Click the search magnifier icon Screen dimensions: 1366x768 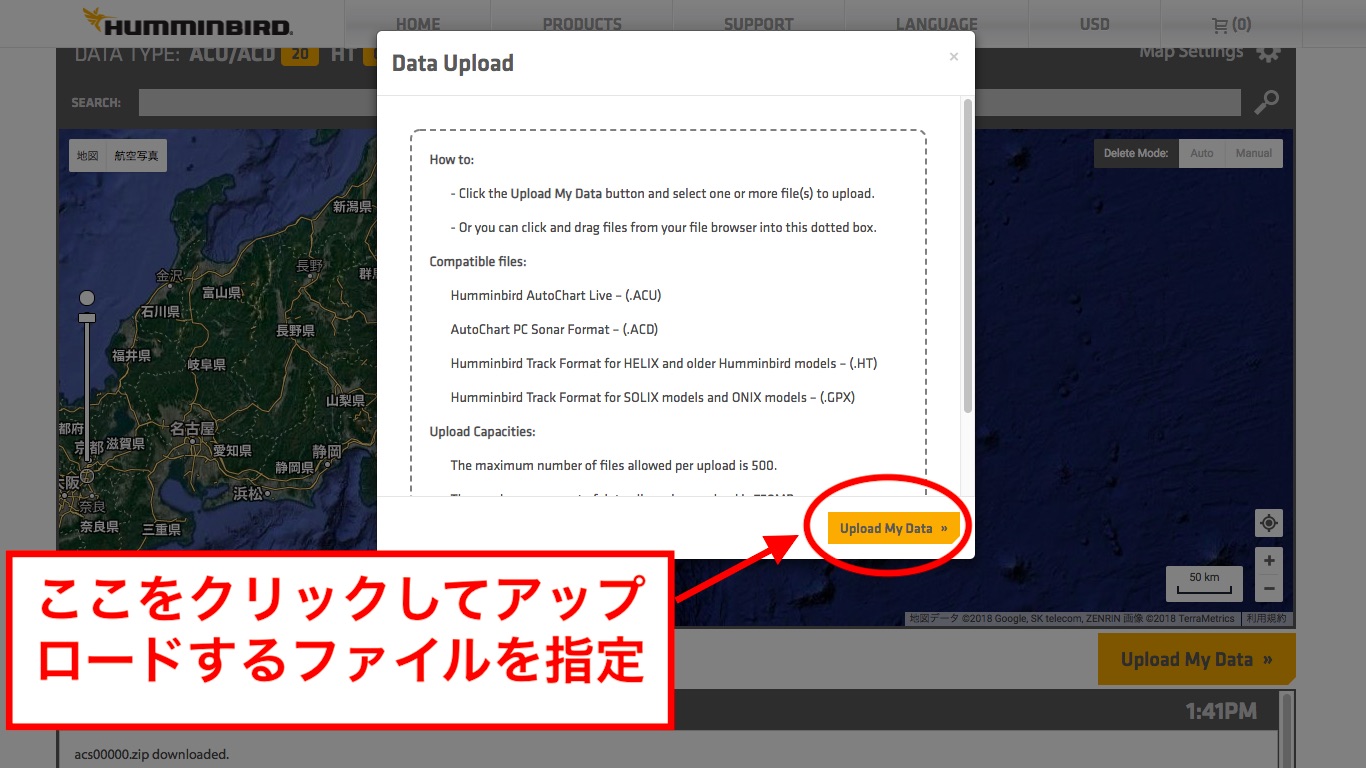point(1266,102)
